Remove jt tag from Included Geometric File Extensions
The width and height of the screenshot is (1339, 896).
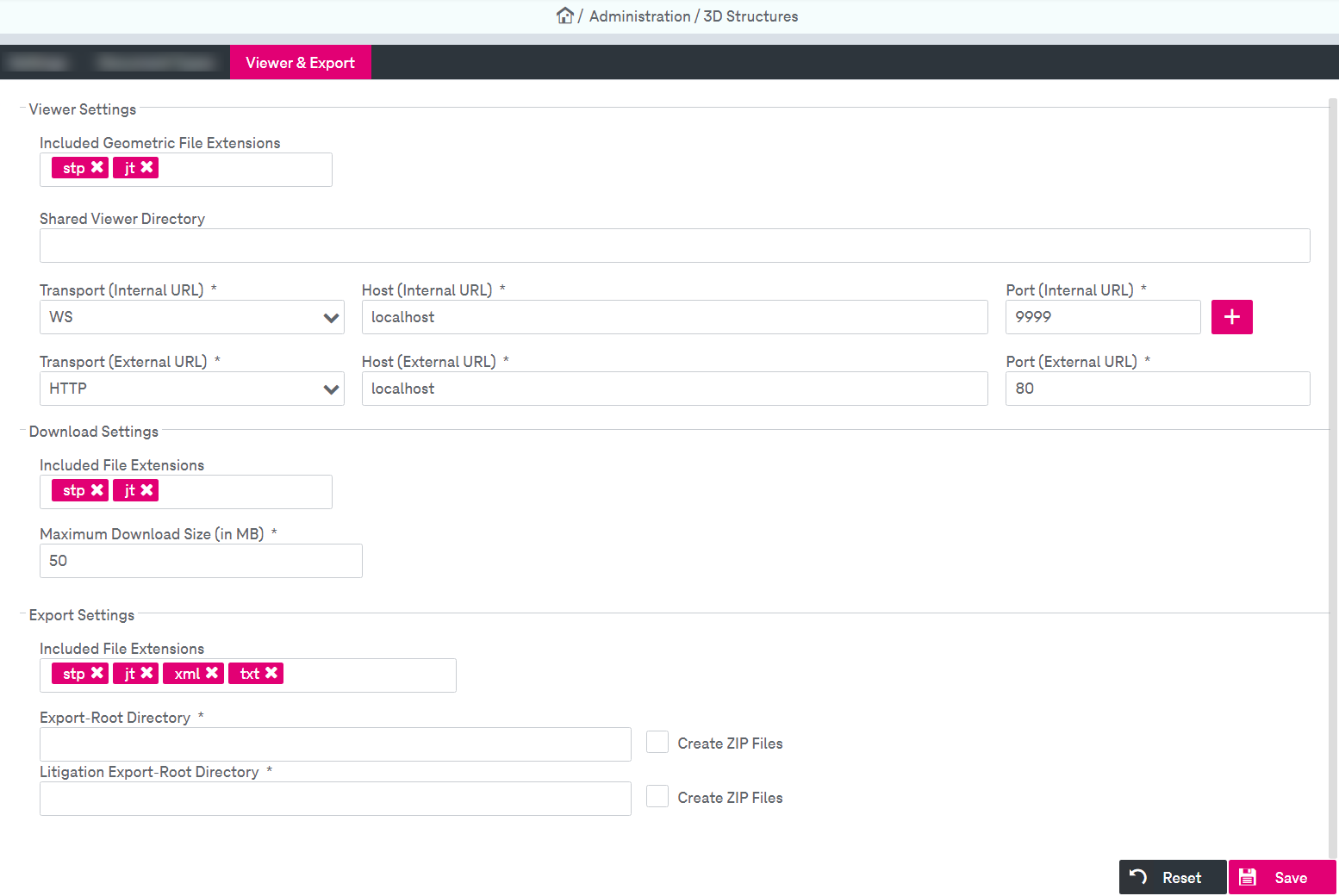[147, 167]
